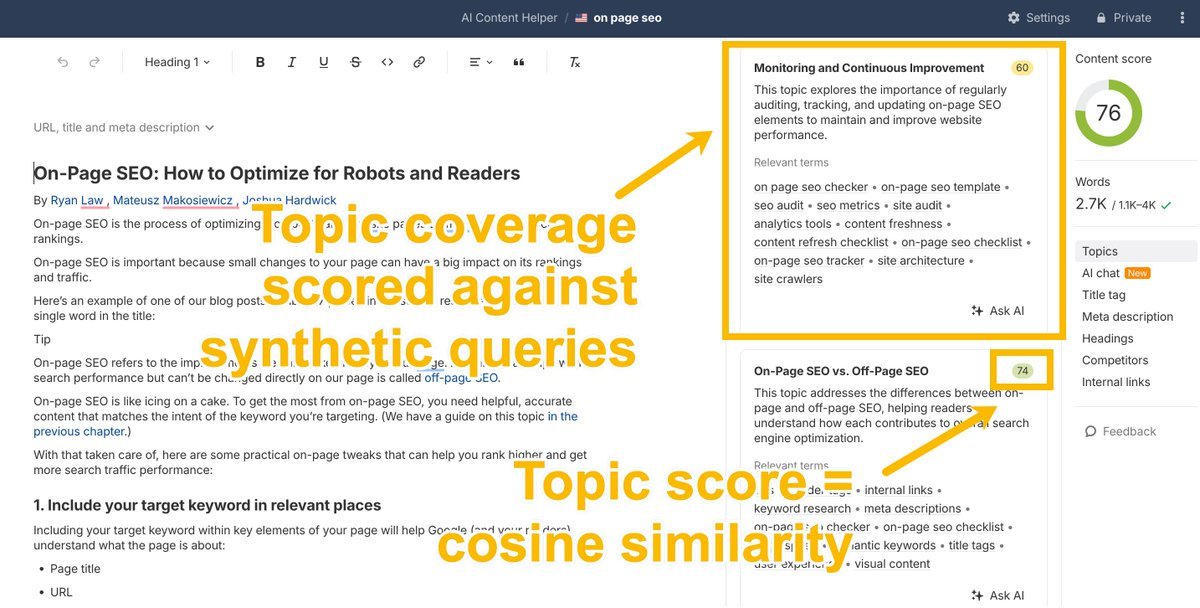Click the 'seo metrics' term
Image resolution: width=1200 pixels, height=608 pixels.
tap(848, 205)
